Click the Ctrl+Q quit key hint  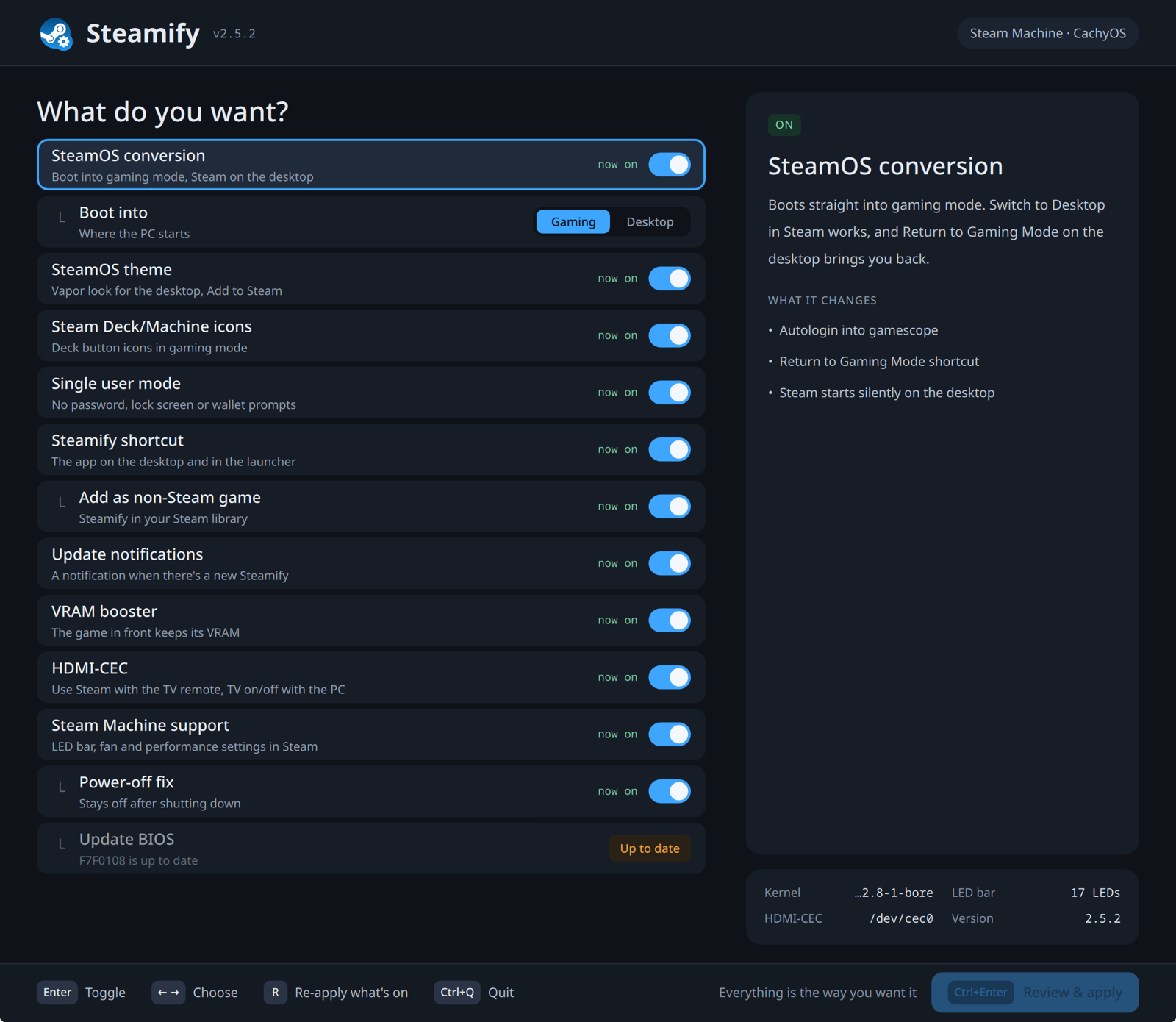coord(457,993)
